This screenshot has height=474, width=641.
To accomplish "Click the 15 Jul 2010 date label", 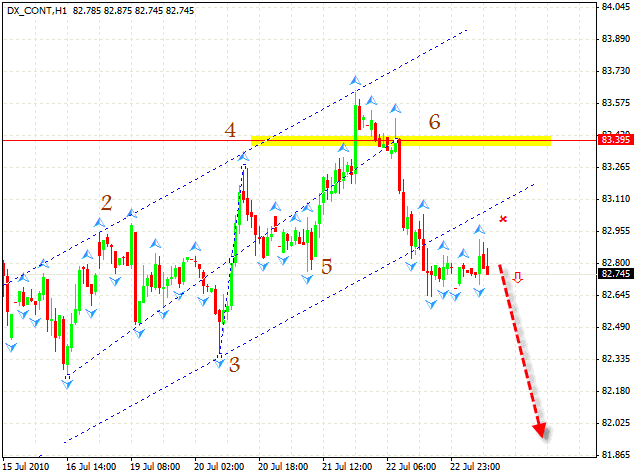I will click(26, 467).
